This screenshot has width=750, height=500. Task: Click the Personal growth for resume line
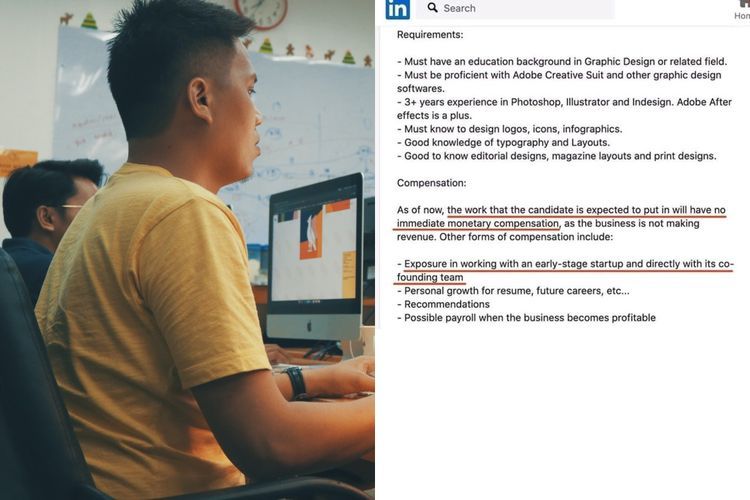pos(513,291)
